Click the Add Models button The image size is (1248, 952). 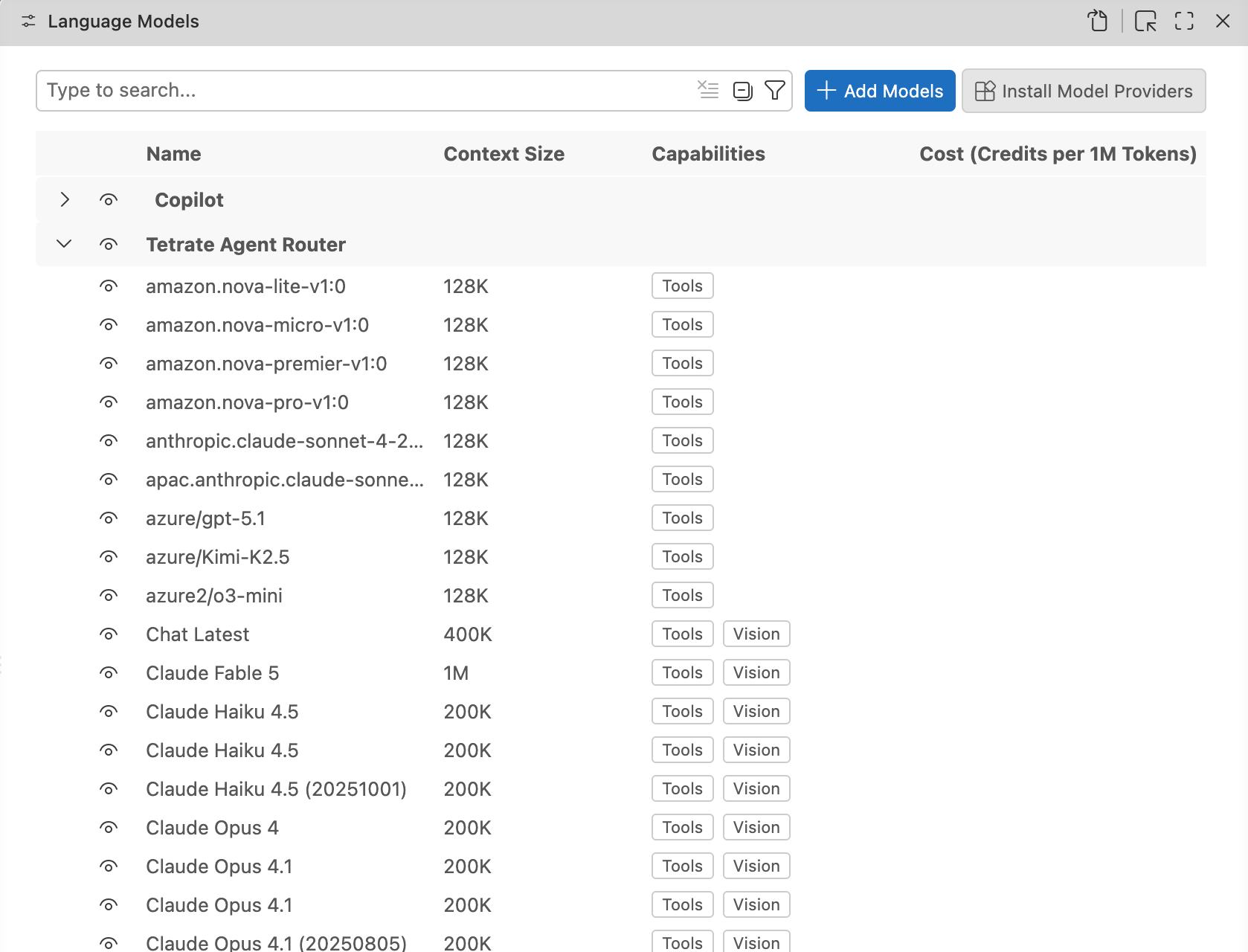(880, 91)
